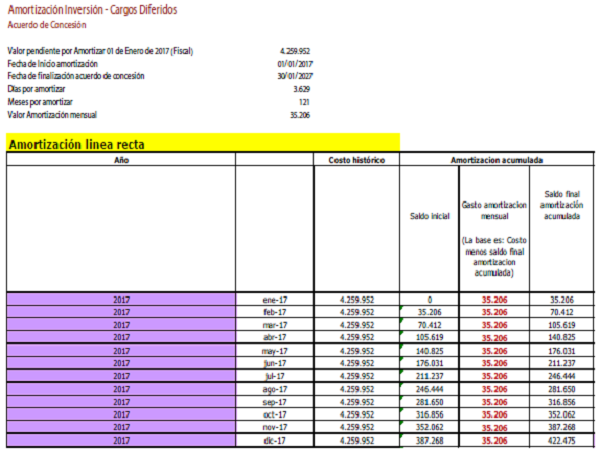The height and width of the screenshot is (452, 600).
Task: Select the 'ene-17' month cell
Action: pos(275,299)
